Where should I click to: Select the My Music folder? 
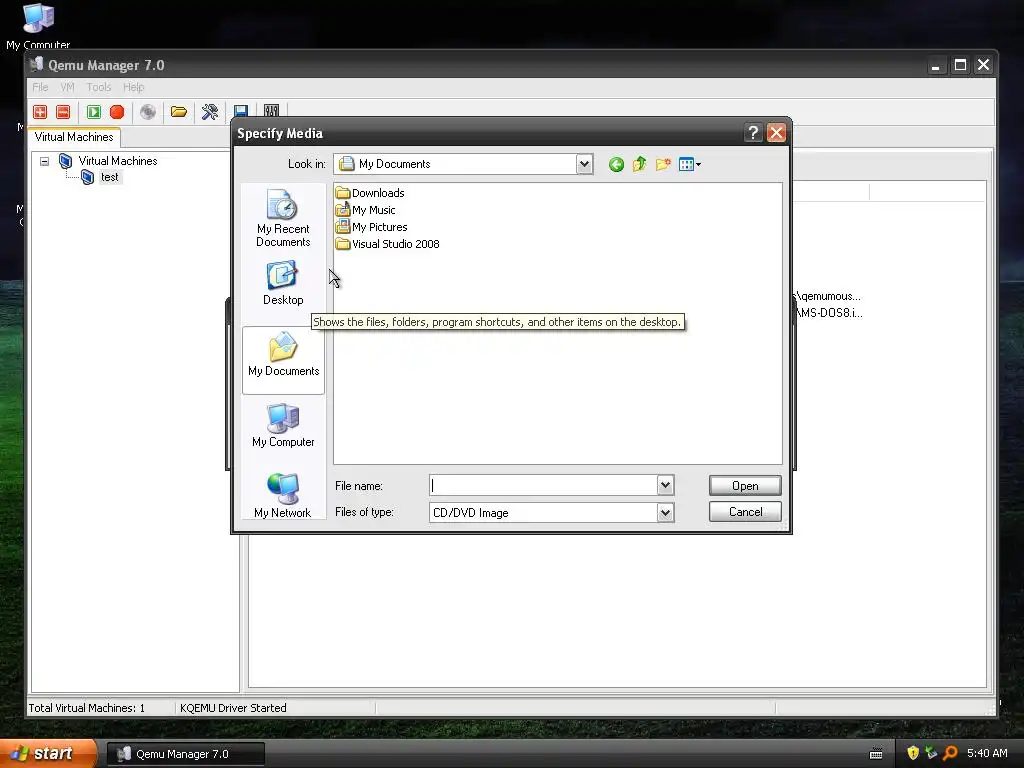[x=366, y=210]
